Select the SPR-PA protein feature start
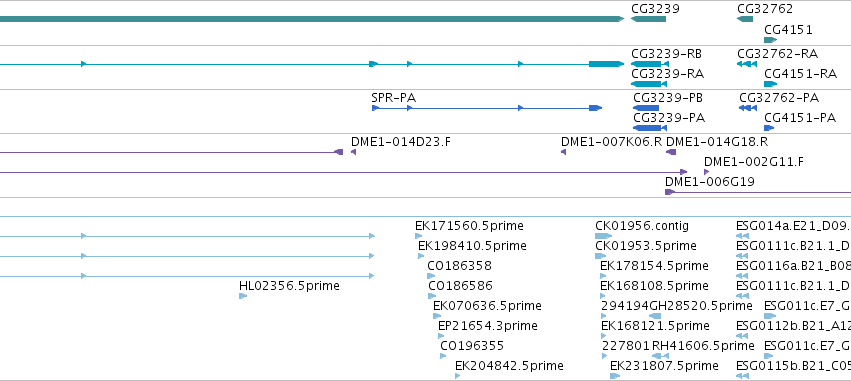 pyautogui.click(x=375, y=108)
